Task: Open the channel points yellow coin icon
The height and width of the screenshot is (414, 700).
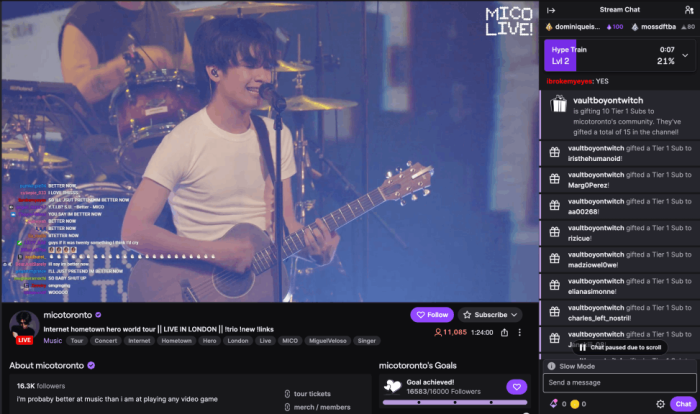Action: (575, 404)
